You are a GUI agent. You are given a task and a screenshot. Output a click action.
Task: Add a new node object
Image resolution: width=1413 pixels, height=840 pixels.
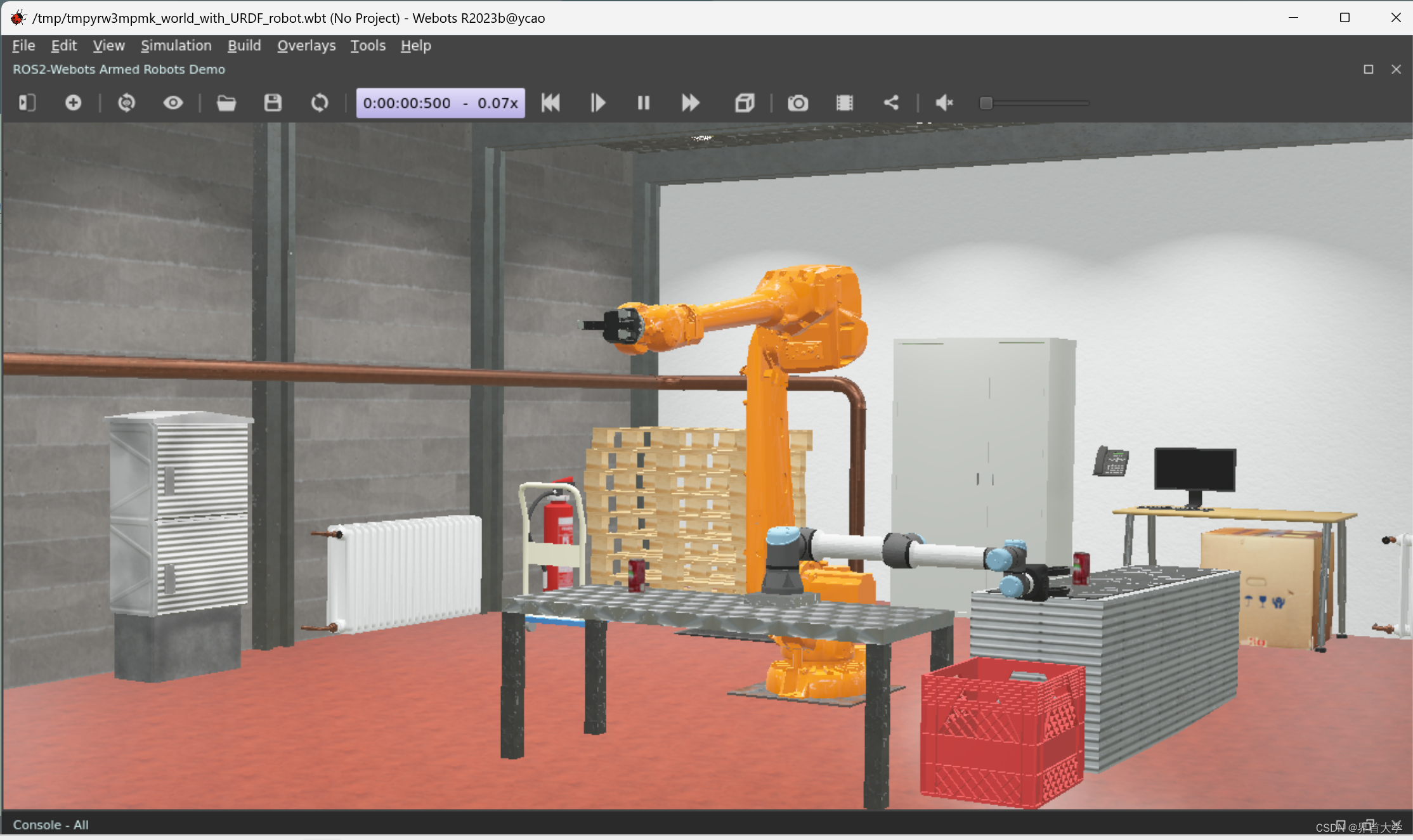[x=74, y=103]
